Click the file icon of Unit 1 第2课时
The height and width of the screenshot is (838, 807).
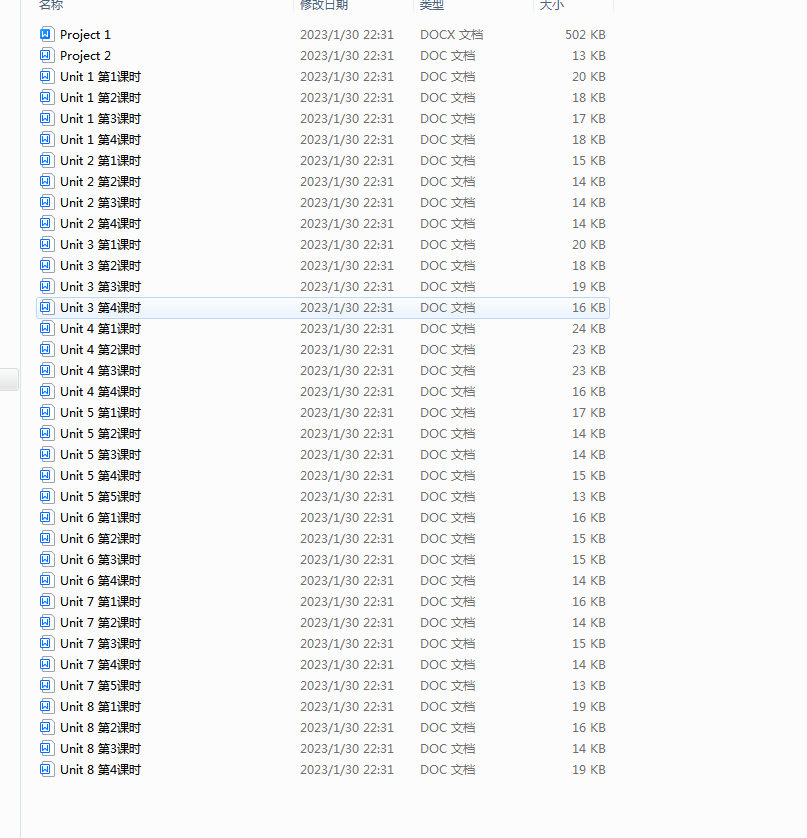pyautogui.click(x=46, y=97)
